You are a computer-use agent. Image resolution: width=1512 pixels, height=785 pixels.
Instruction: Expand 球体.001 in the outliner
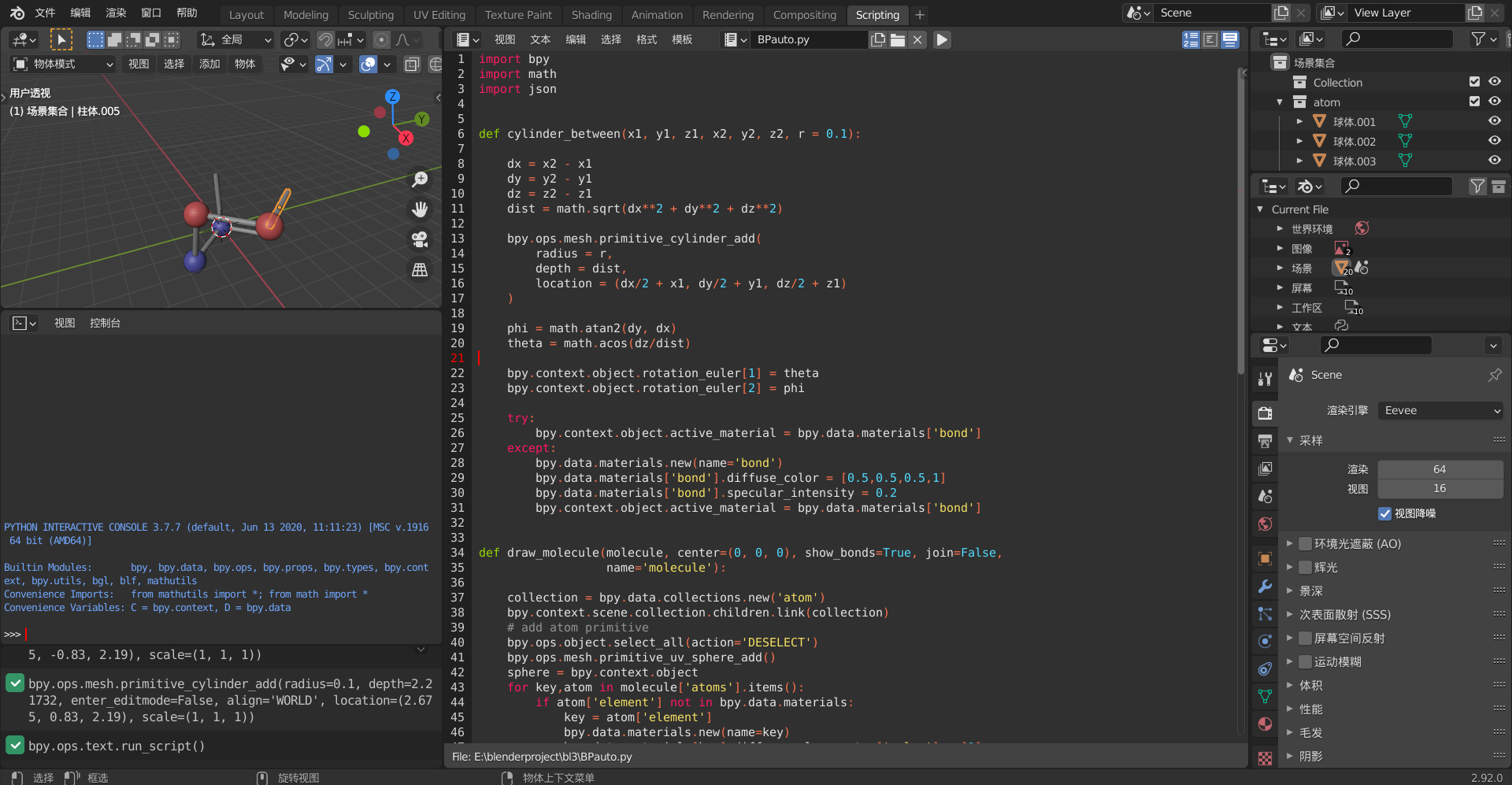pos(1299,121)
